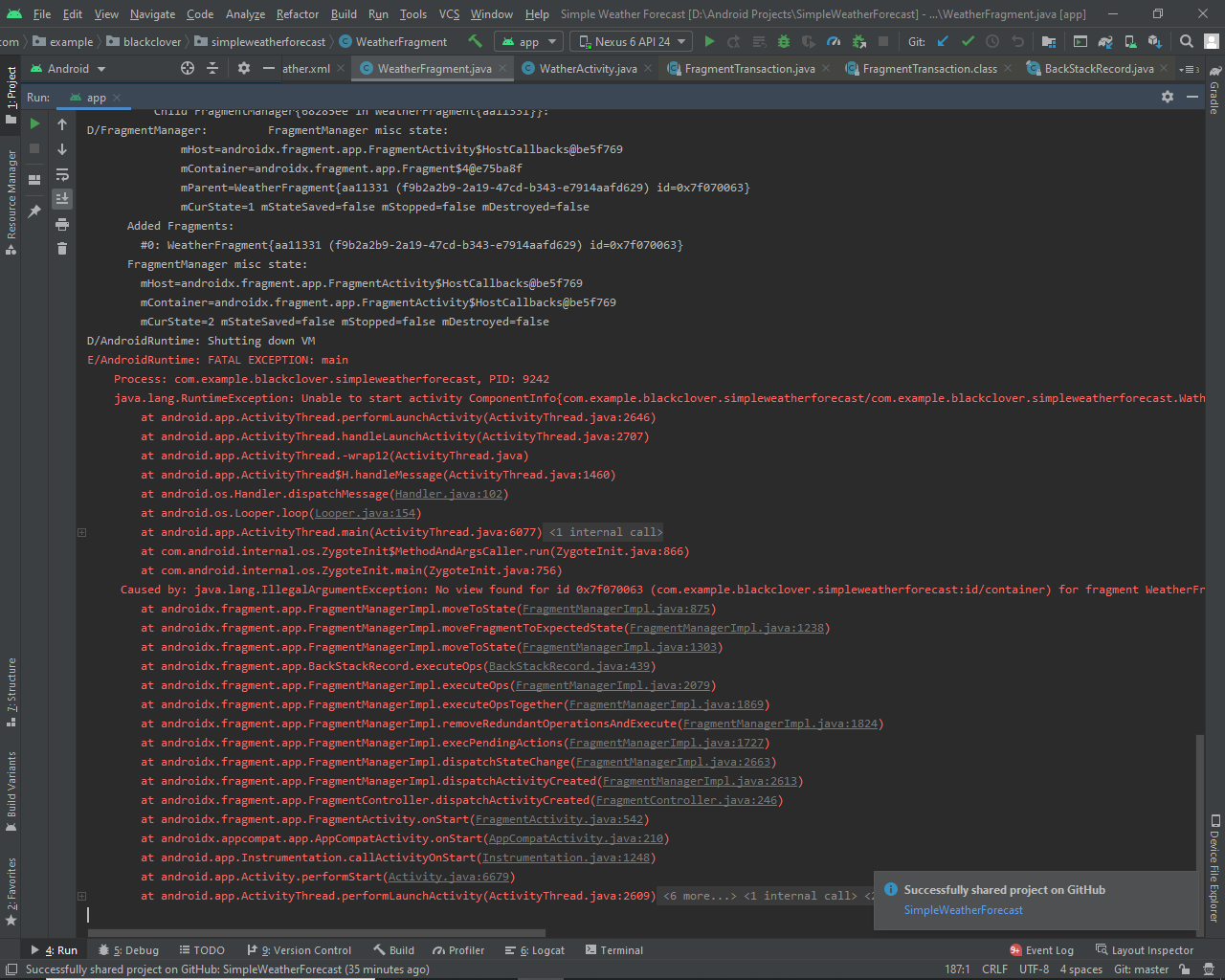This screenshot has width=1225, height=980.
Task: Open the app run configuration dropdown
Action: 528,41
